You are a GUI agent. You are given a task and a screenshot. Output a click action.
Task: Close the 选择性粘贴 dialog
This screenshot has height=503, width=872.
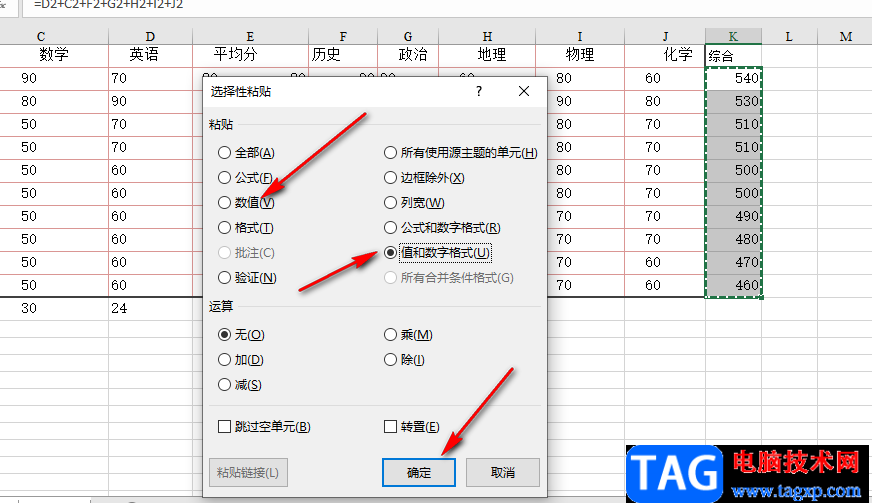[x=524, y=91]
